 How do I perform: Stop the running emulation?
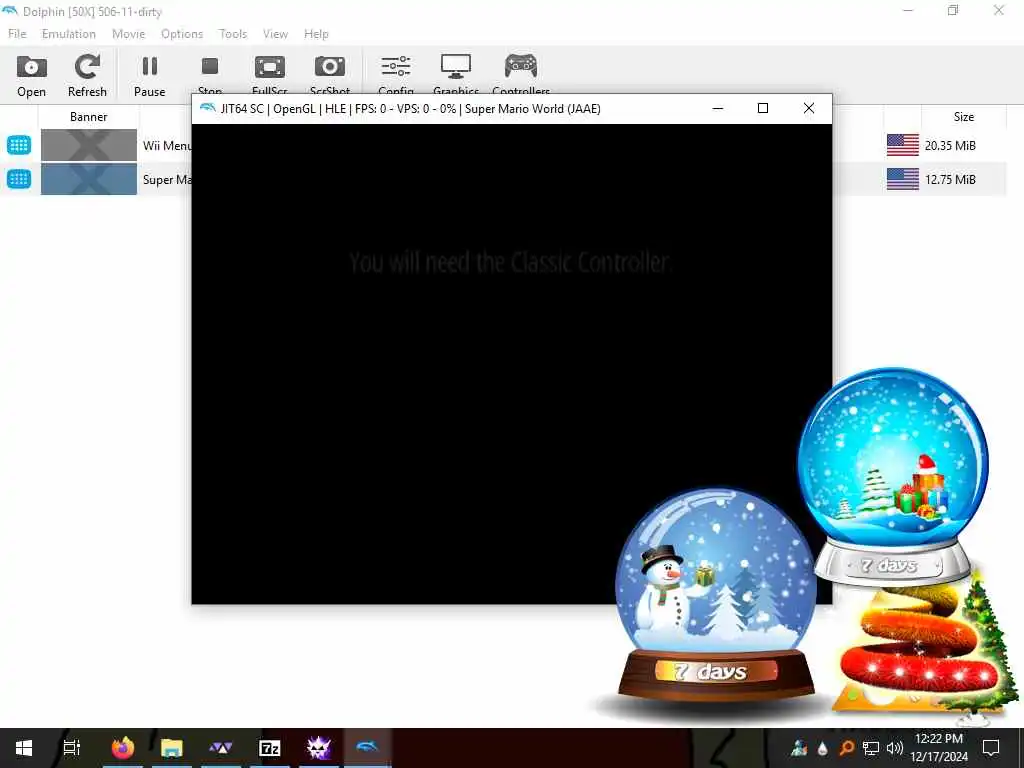coord(210,76)
